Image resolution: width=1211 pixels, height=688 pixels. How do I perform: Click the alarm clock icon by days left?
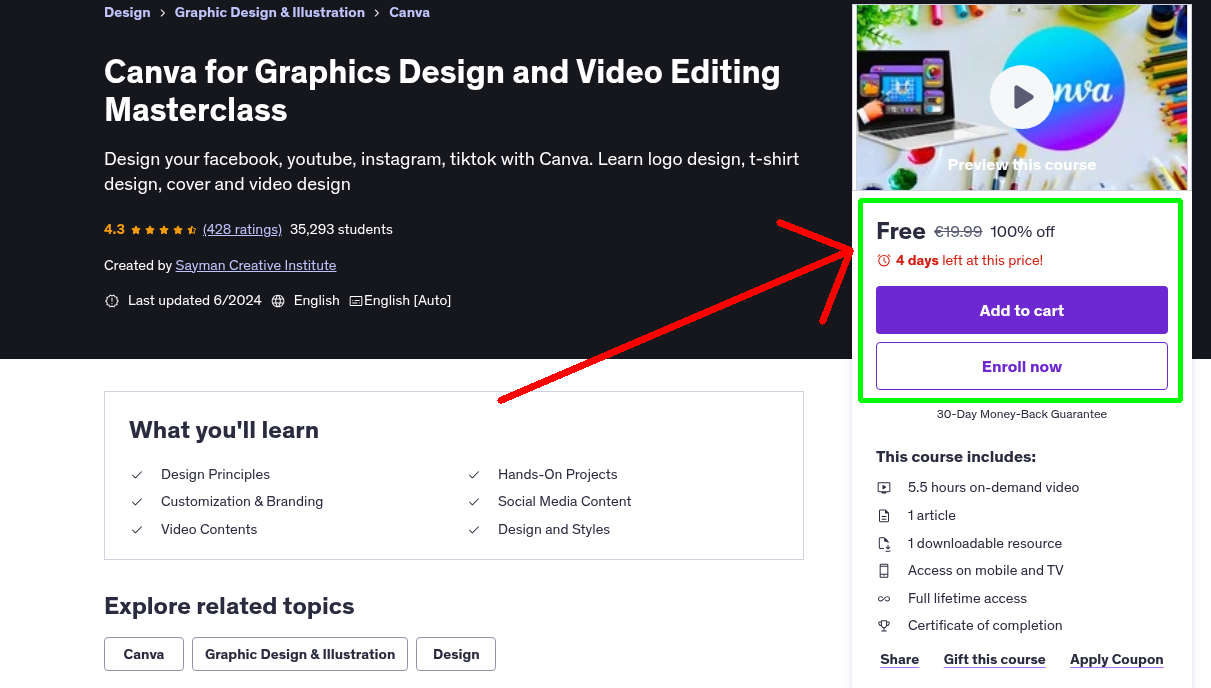[884, 260]
